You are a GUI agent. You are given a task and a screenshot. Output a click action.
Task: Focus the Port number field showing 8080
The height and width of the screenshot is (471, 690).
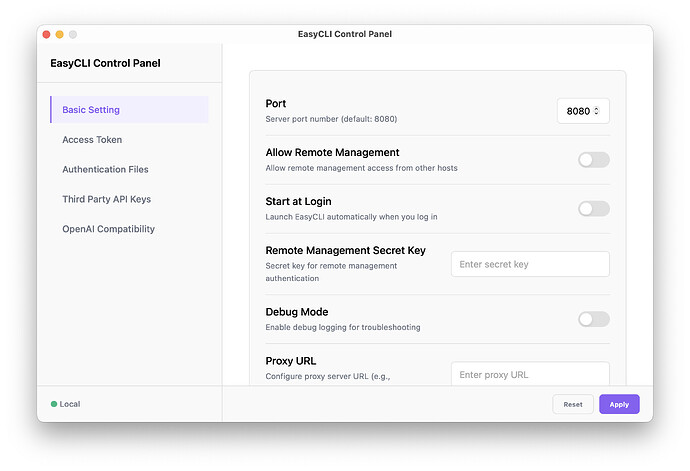pyautogui.click(x=583, y=111)
